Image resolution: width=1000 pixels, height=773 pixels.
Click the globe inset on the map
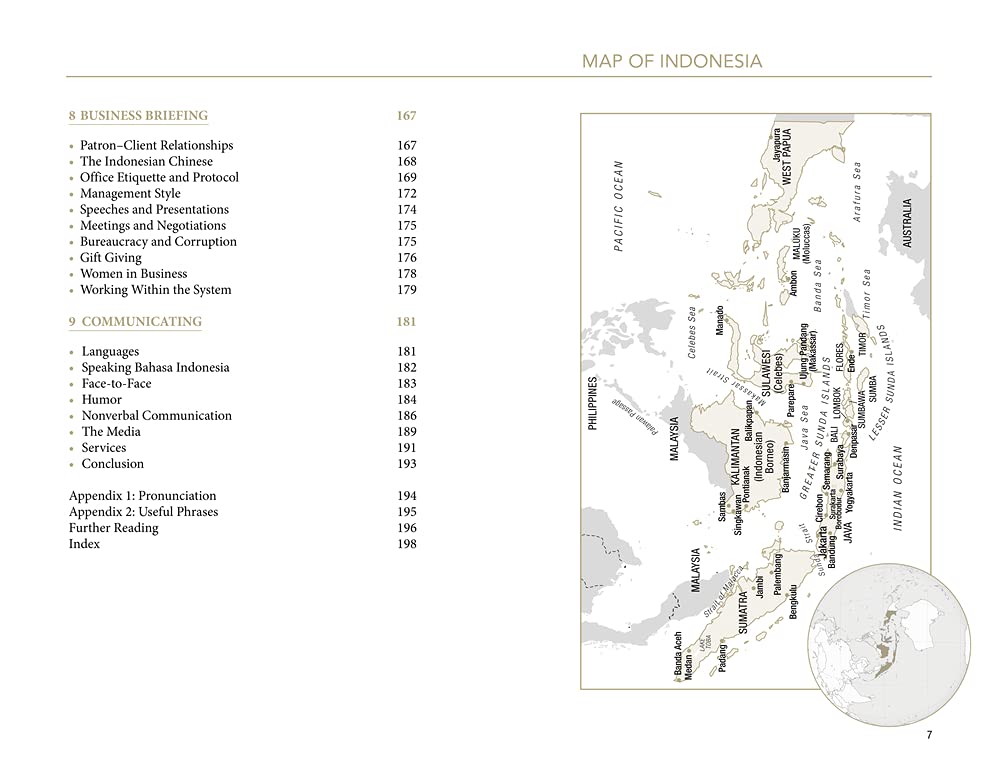click(x=889, y=630)
